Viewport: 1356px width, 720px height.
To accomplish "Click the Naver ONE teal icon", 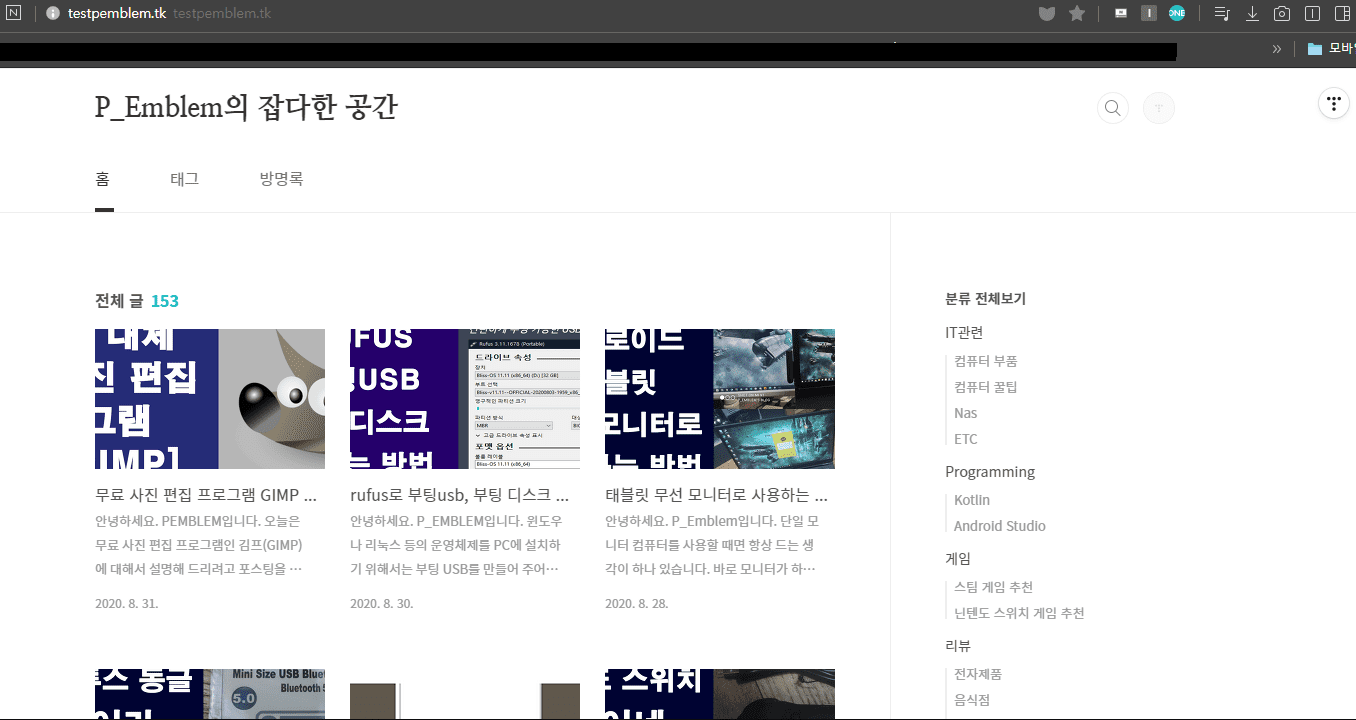I will (x=1177, y=13).
